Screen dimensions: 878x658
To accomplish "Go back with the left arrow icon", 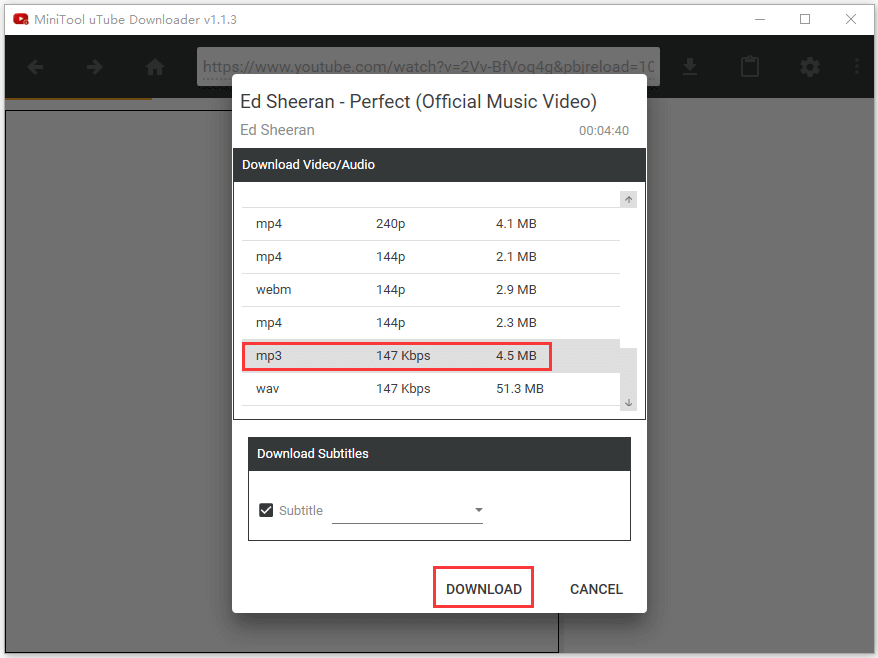I will tap(35, 67).
